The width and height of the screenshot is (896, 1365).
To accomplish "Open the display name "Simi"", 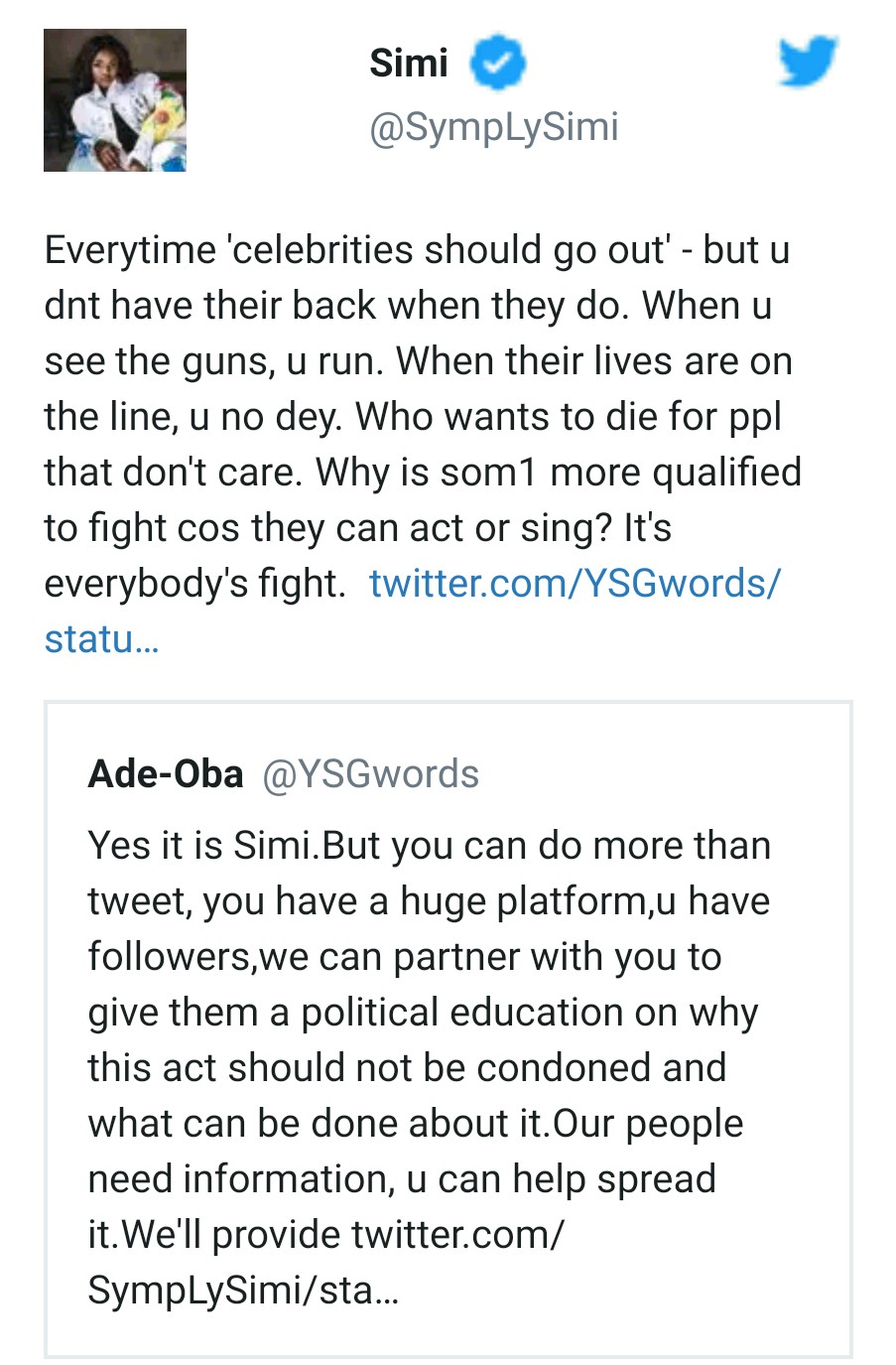I will pos(409,64).
